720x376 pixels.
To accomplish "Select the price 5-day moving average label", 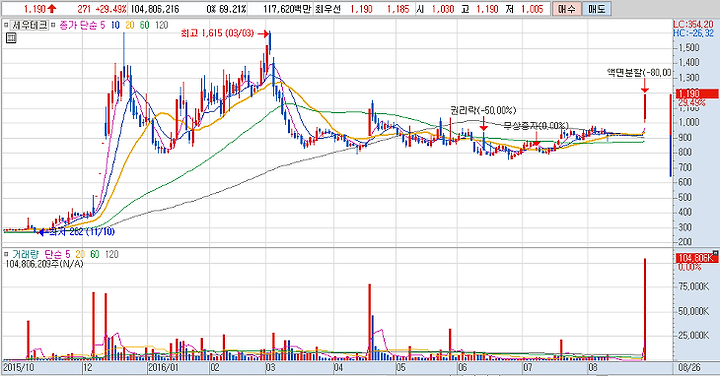I will (102, 25).
